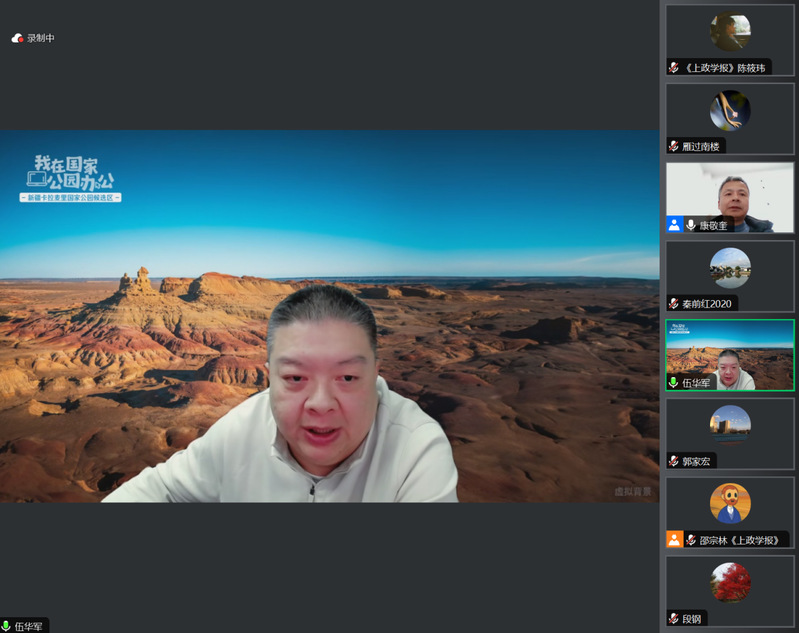Click muted microphone icon beside 秦前红2020

[674, 304]
